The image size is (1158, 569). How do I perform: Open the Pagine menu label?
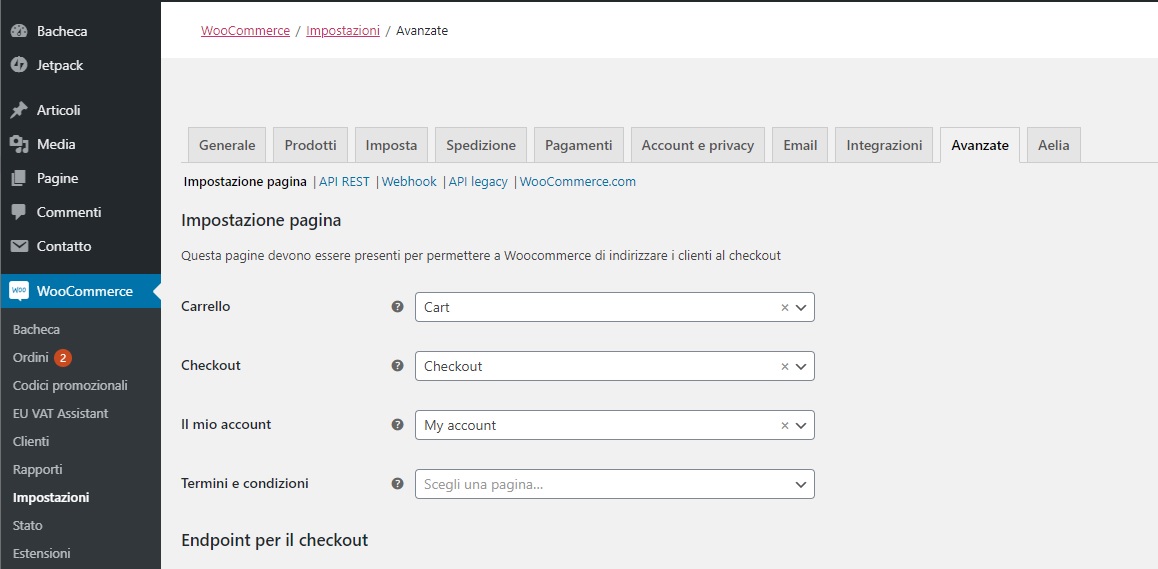[x=58, y=178]
